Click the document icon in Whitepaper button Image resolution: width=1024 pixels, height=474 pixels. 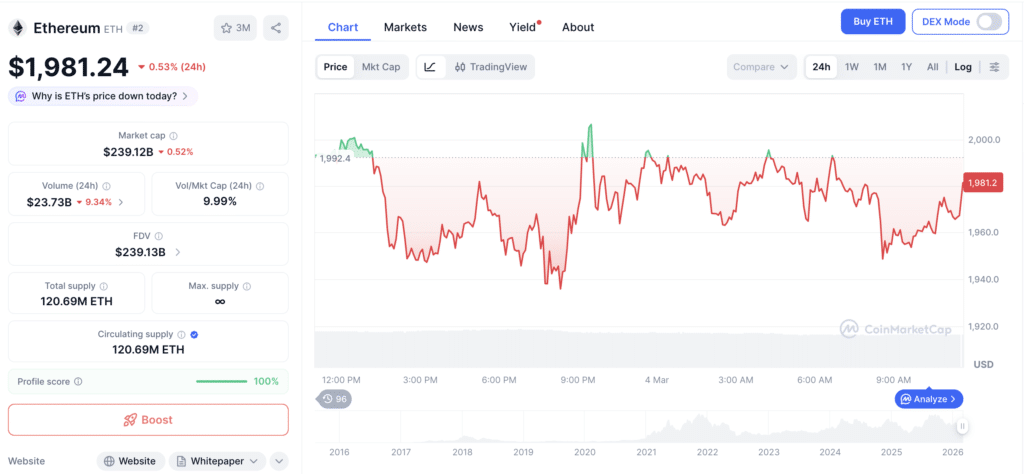182,461
